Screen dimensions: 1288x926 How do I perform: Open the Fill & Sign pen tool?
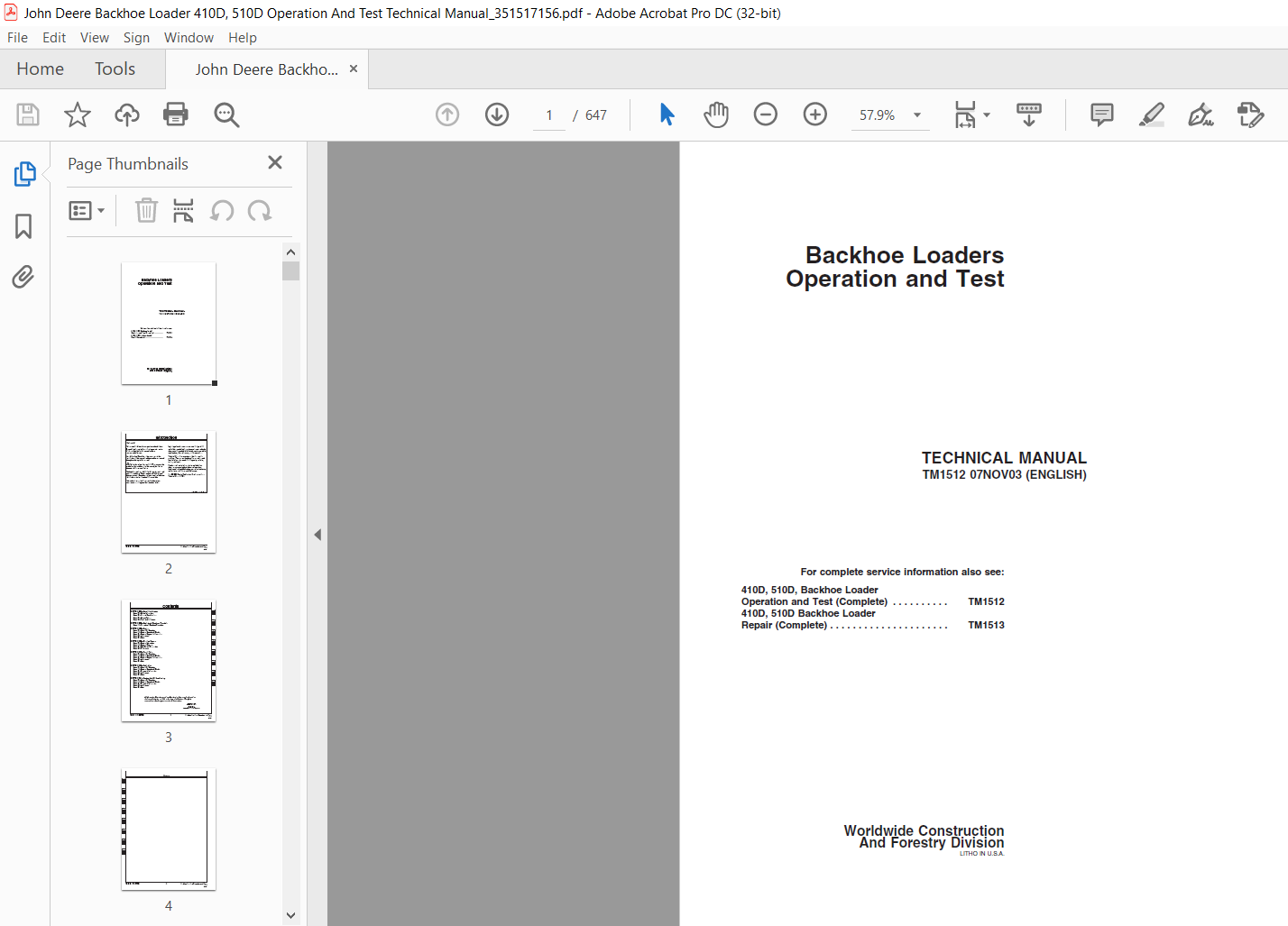click(x=1201, y=115)
